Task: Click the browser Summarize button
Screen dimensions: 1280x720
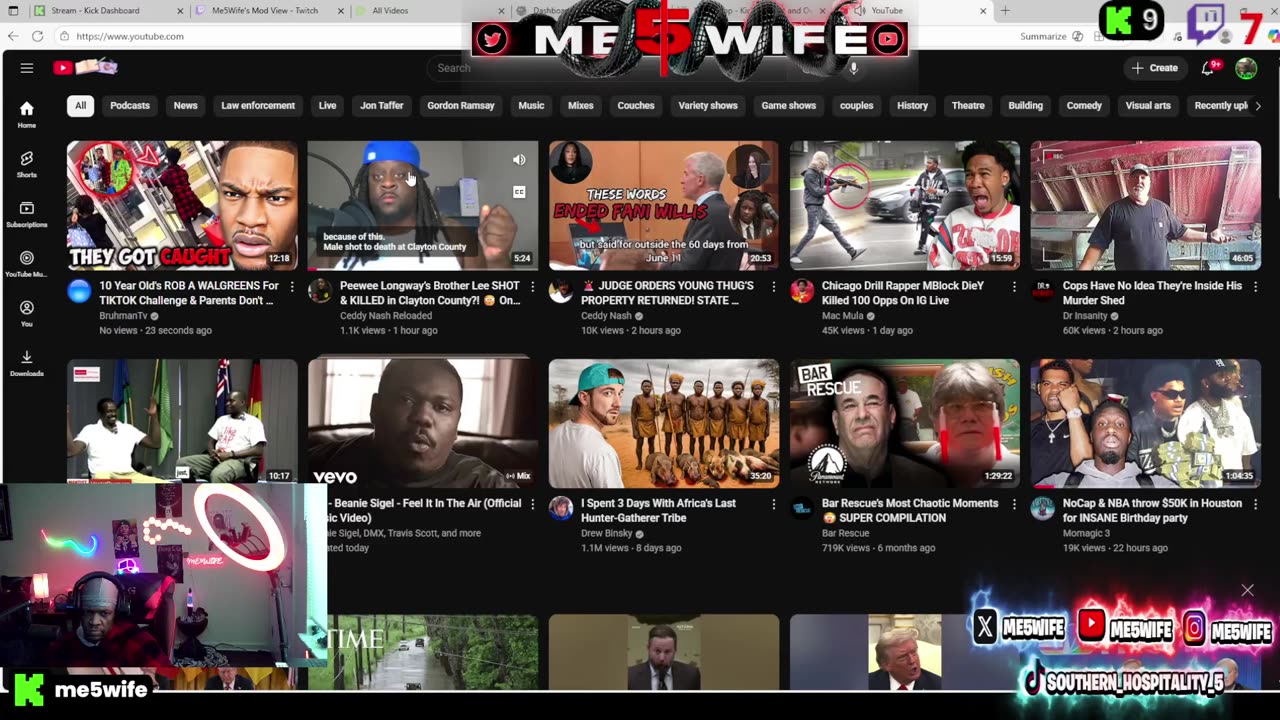Action: point(1043,36)
